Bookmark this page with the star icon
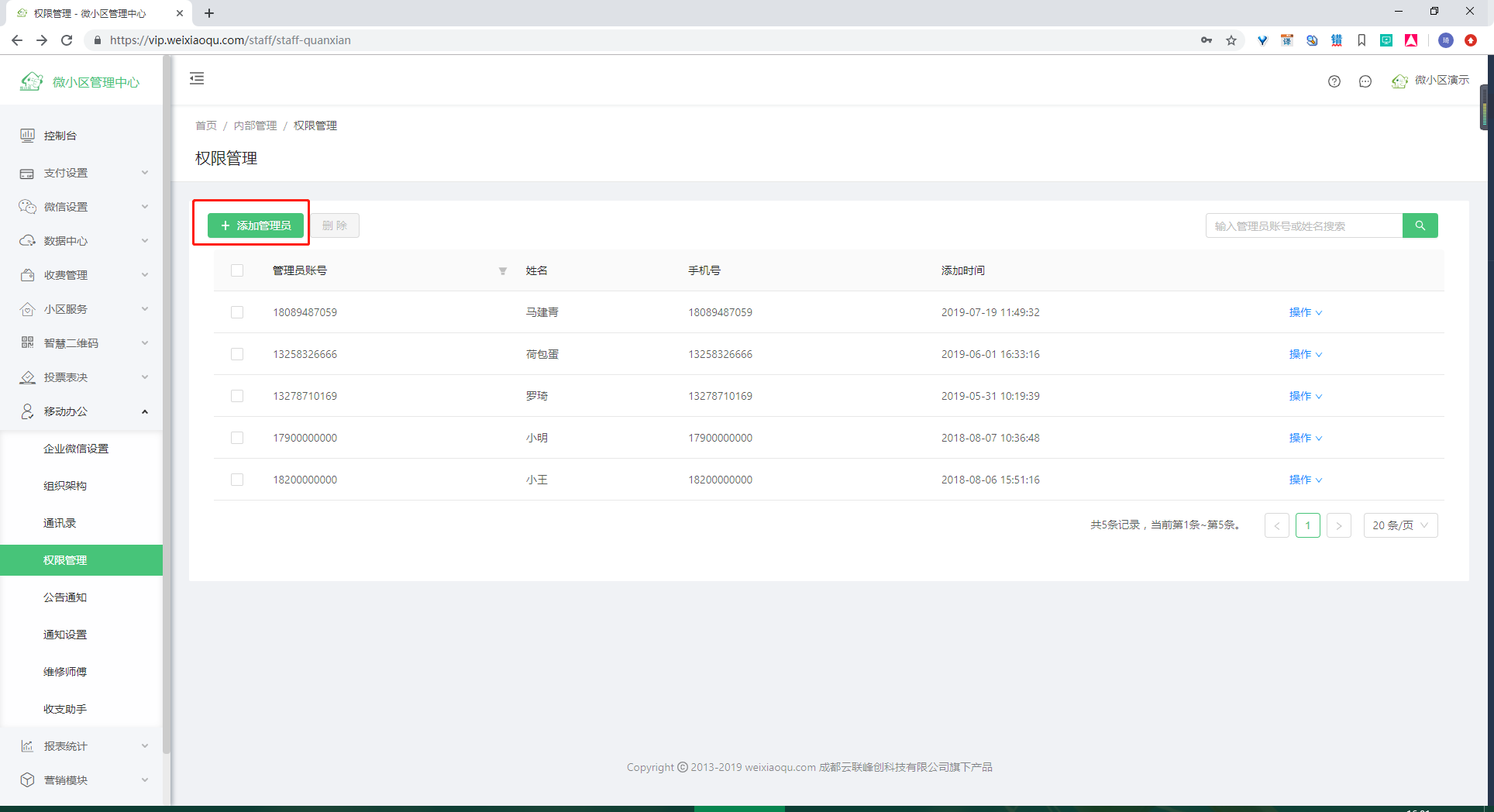Viewport: 1494px width, 812px height. click(1231, 40)
